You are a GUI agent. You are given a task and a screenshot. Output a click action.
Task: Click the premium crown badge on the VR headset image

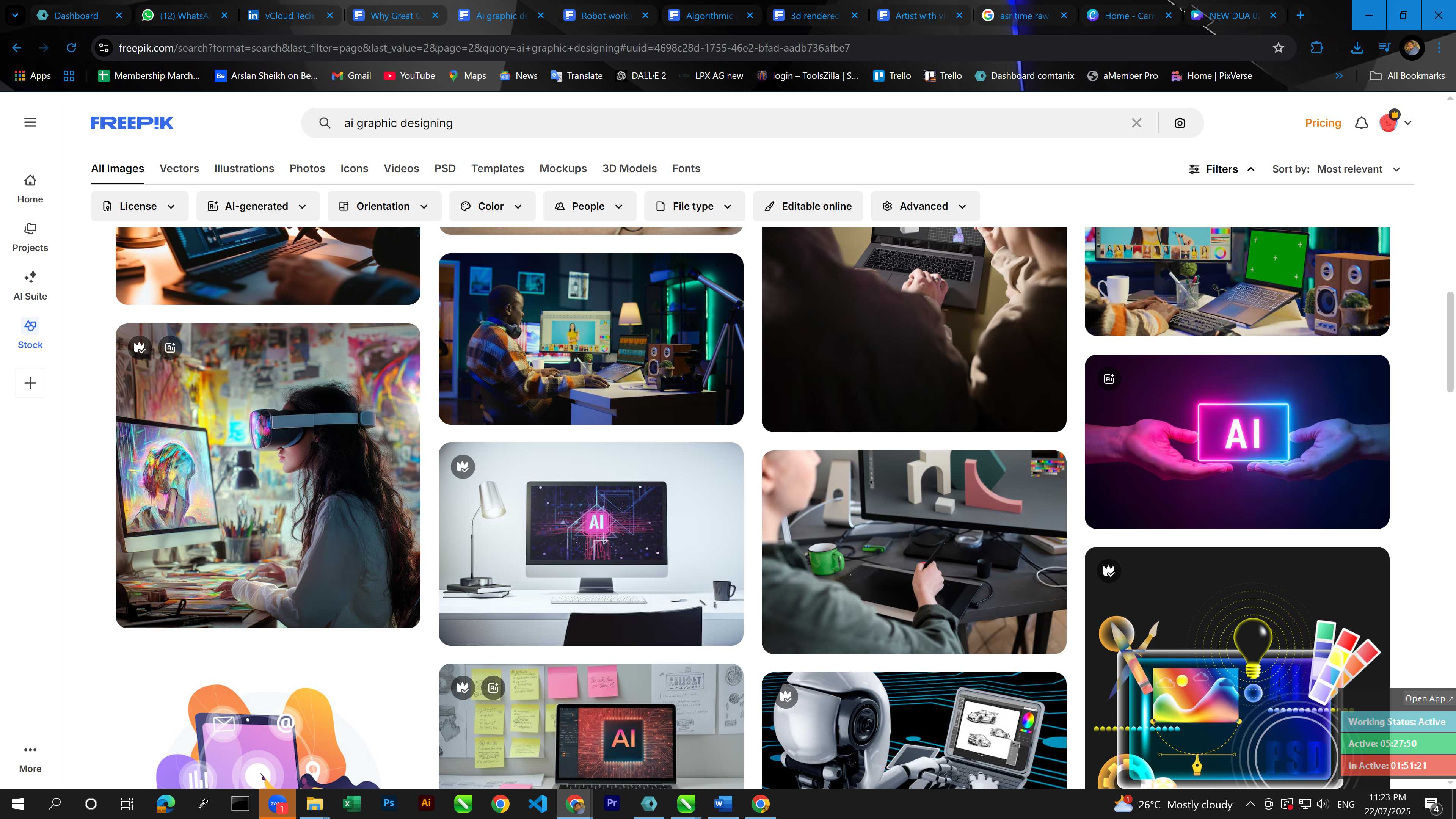point(140,347)
